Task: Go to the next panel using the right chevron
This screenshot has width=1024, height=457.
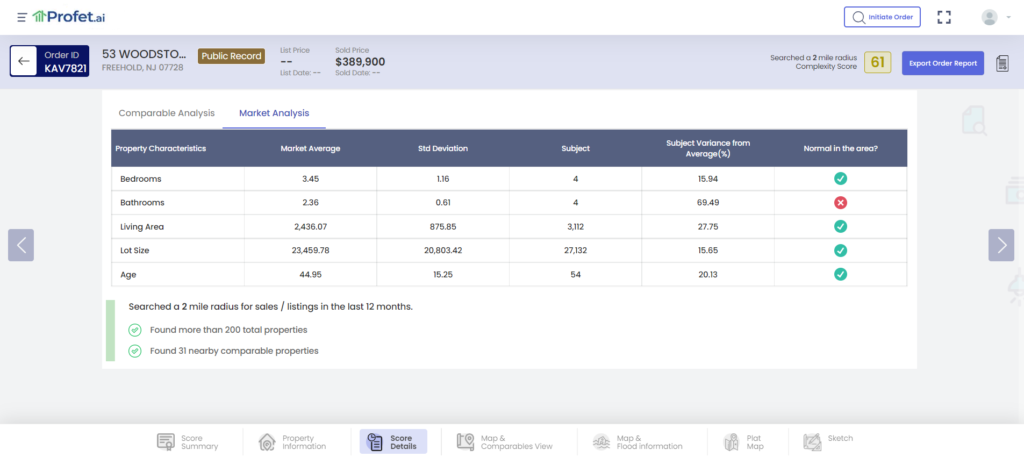Action: (x=1001, y=245)
